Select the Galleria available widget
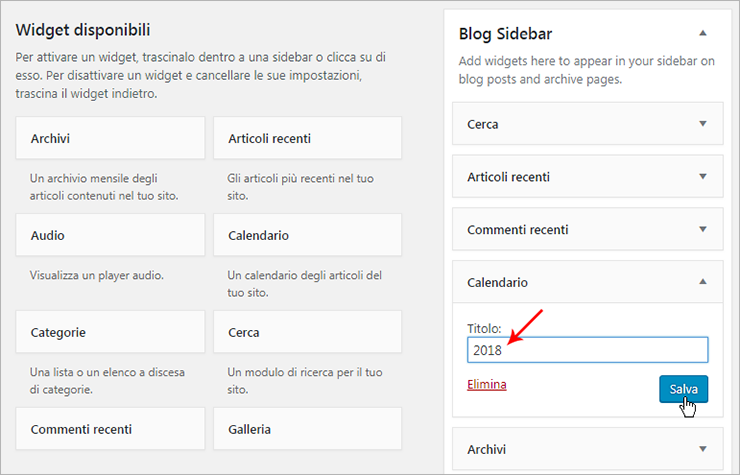The width and height of the screenshot is (740, 475). pos(308,429)
